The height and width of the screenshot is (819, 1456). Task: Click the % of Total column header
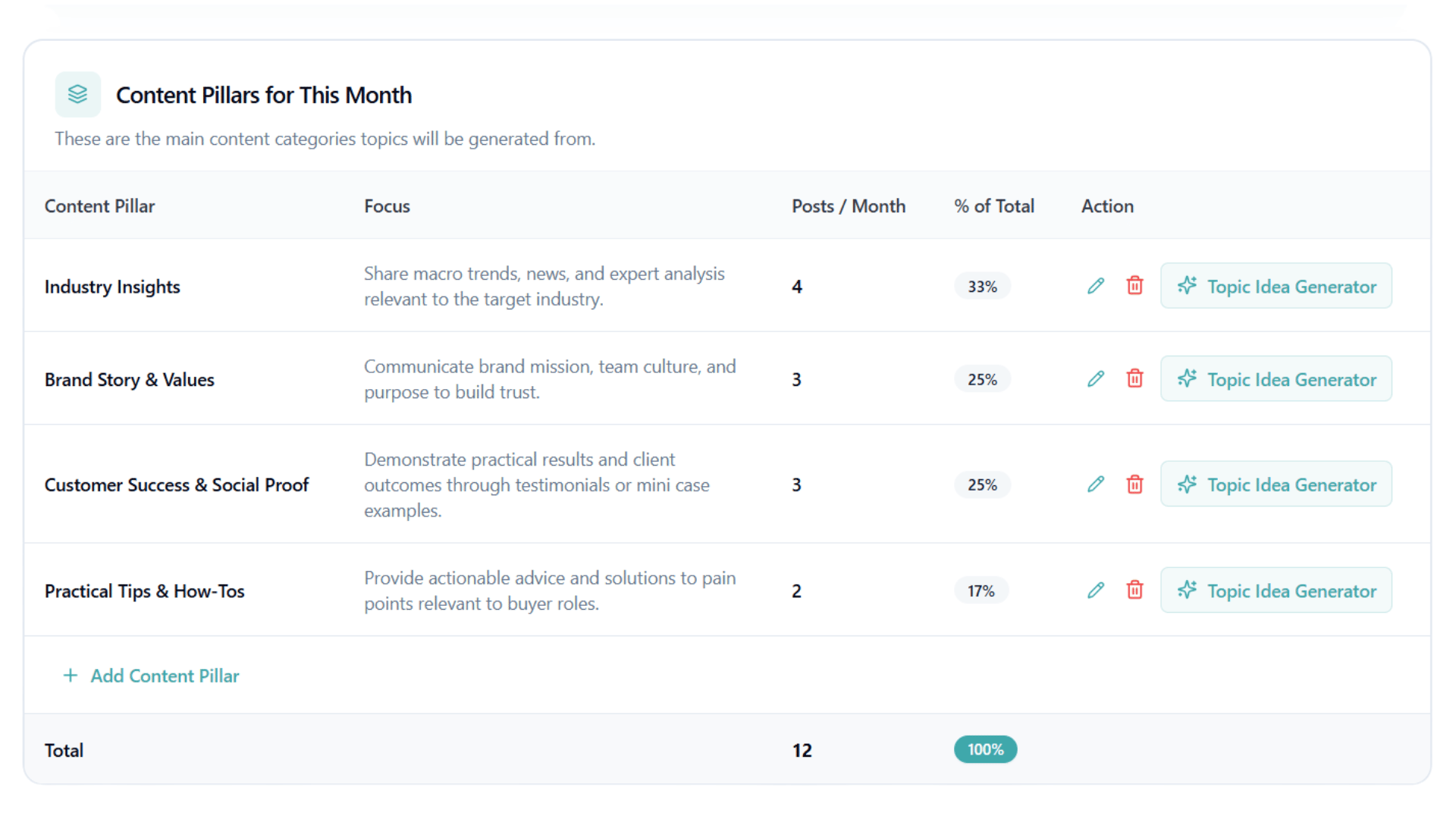(993, 206)
